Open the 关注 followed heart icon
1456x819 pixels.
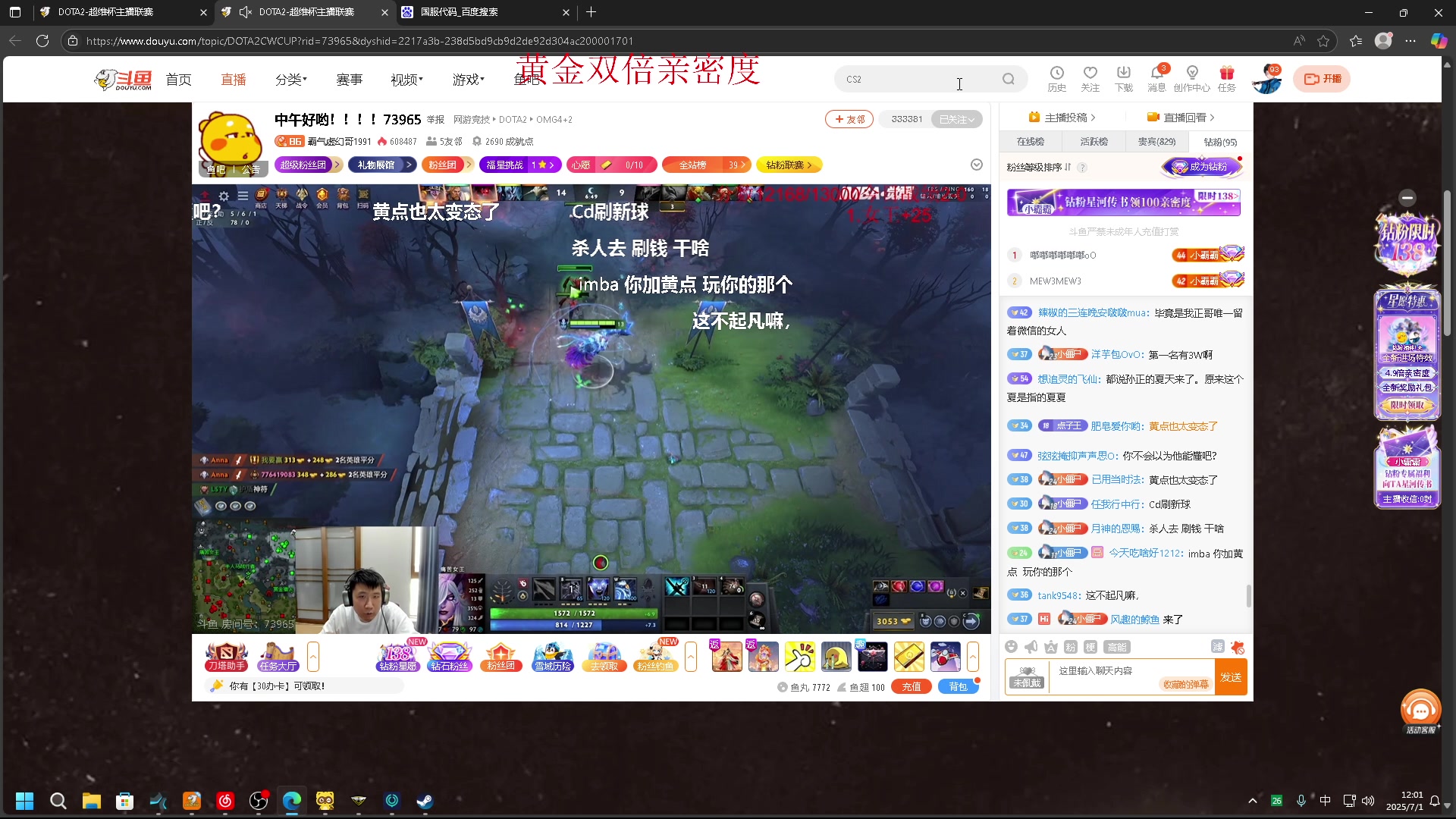pyautogui.click(x=1090, y=78)
